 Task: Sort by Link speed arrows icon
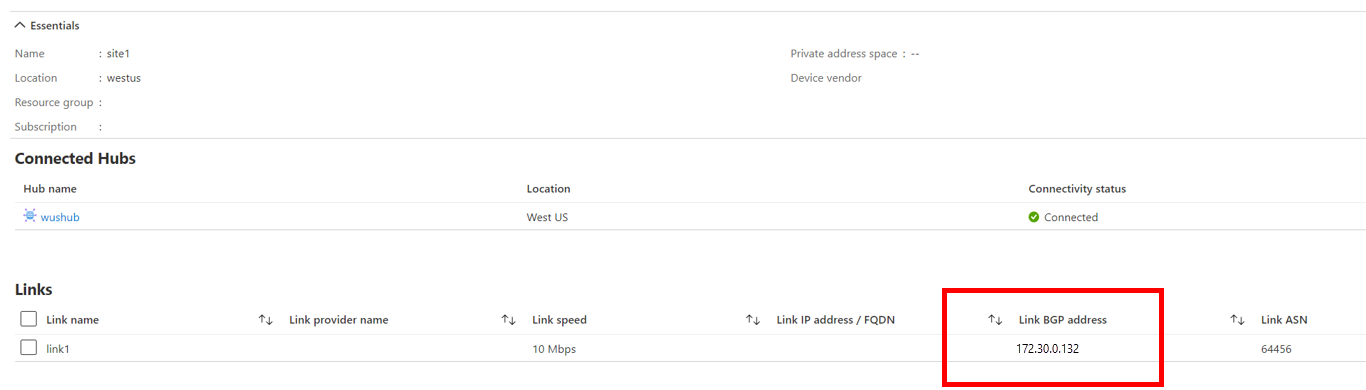[x=753, y=320]
